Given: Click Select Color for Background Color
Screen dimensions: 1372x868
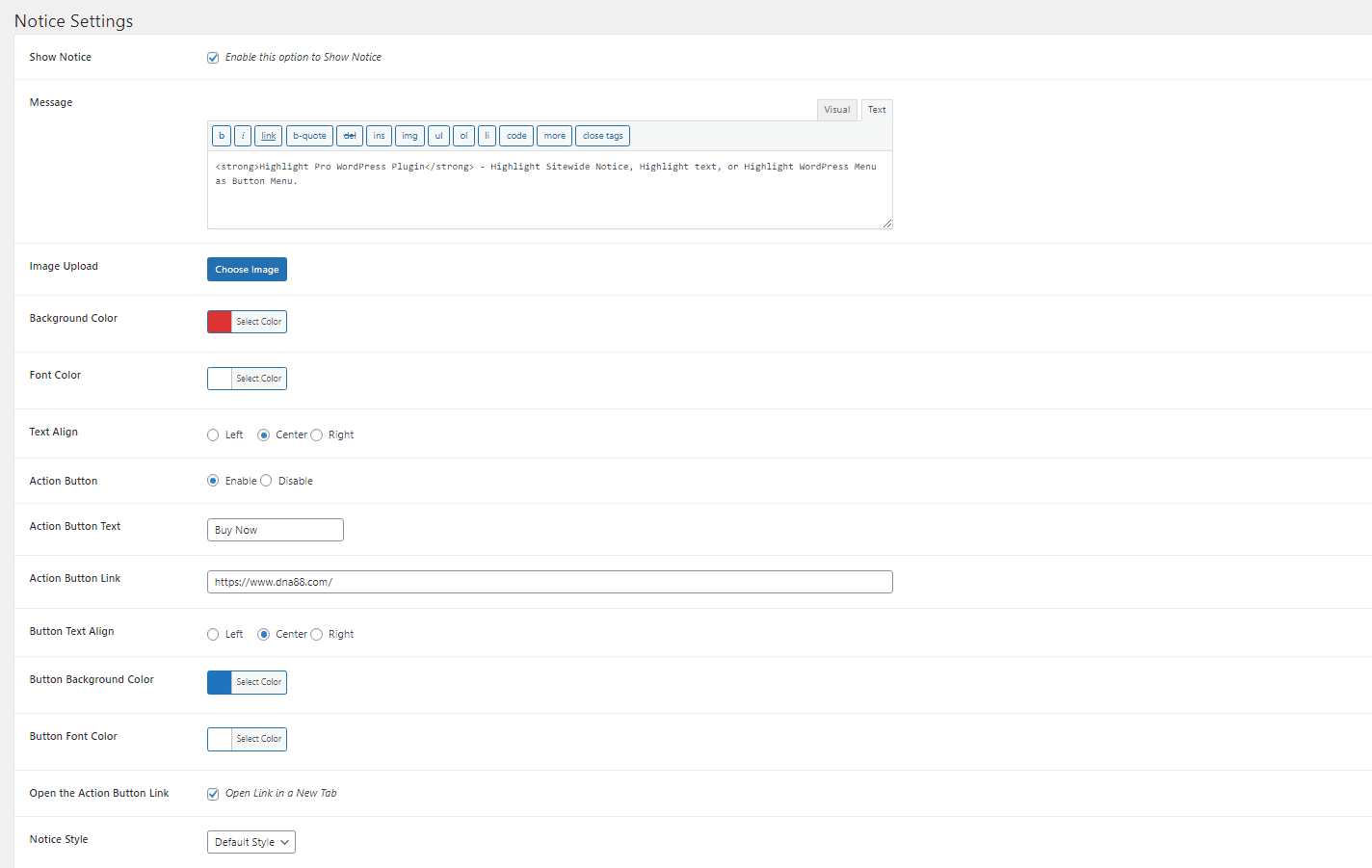Looking at the screenshot, I should pos(259,322).
